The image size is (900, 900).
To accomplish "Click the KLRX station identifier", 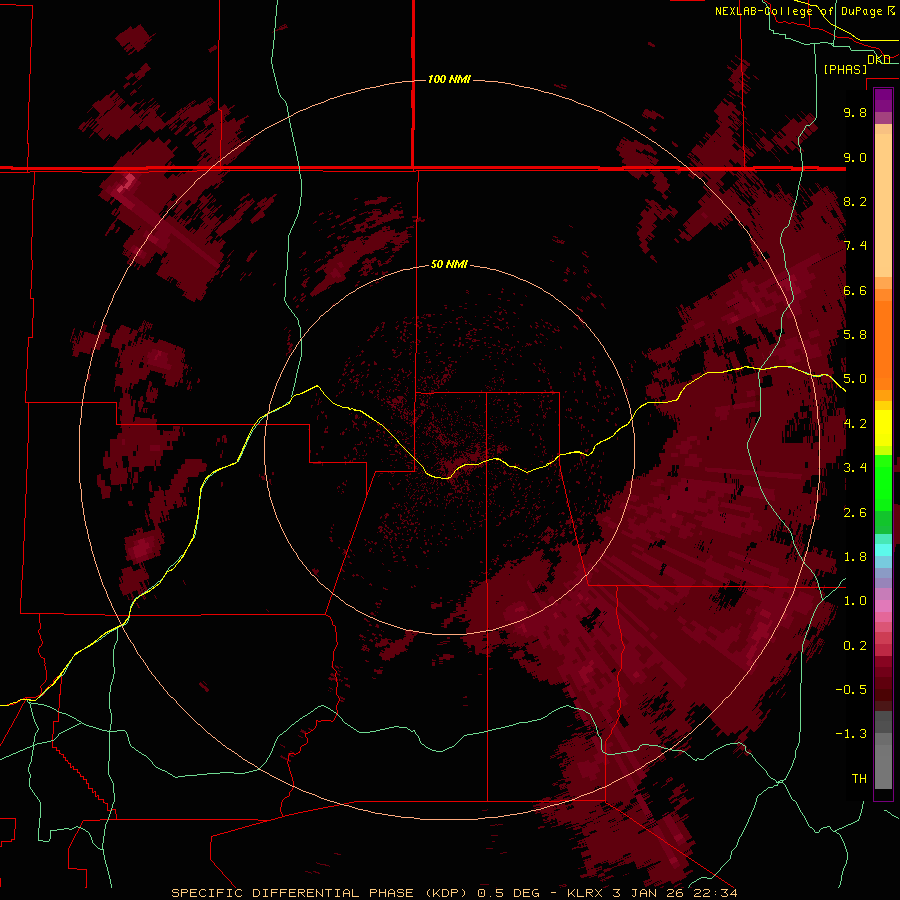I will point(585,893).
